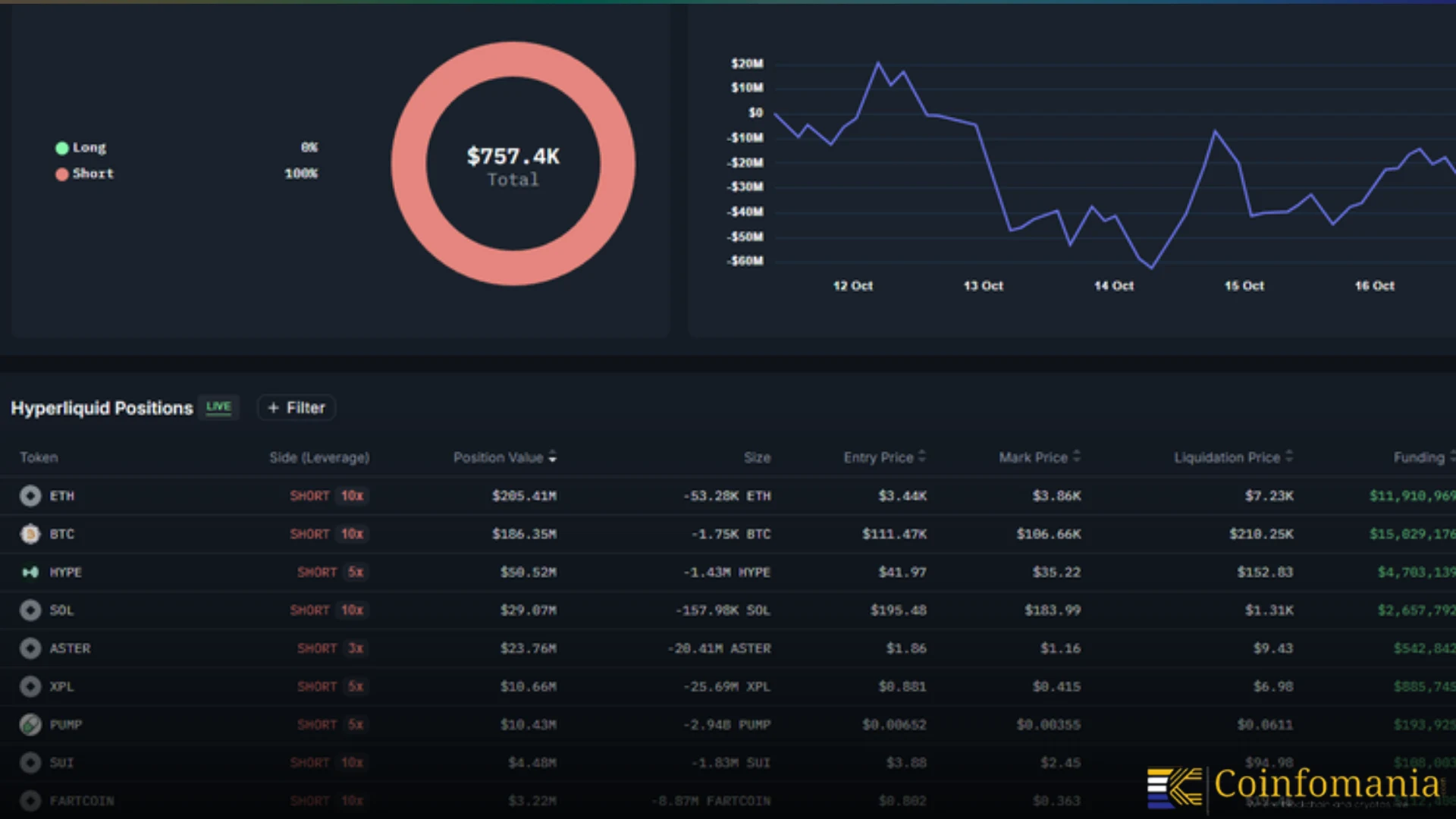
Task: Toggle the LIVE indicator on Hyperliquid Positions
Action: pyautogui.click(x=218, y=407)
